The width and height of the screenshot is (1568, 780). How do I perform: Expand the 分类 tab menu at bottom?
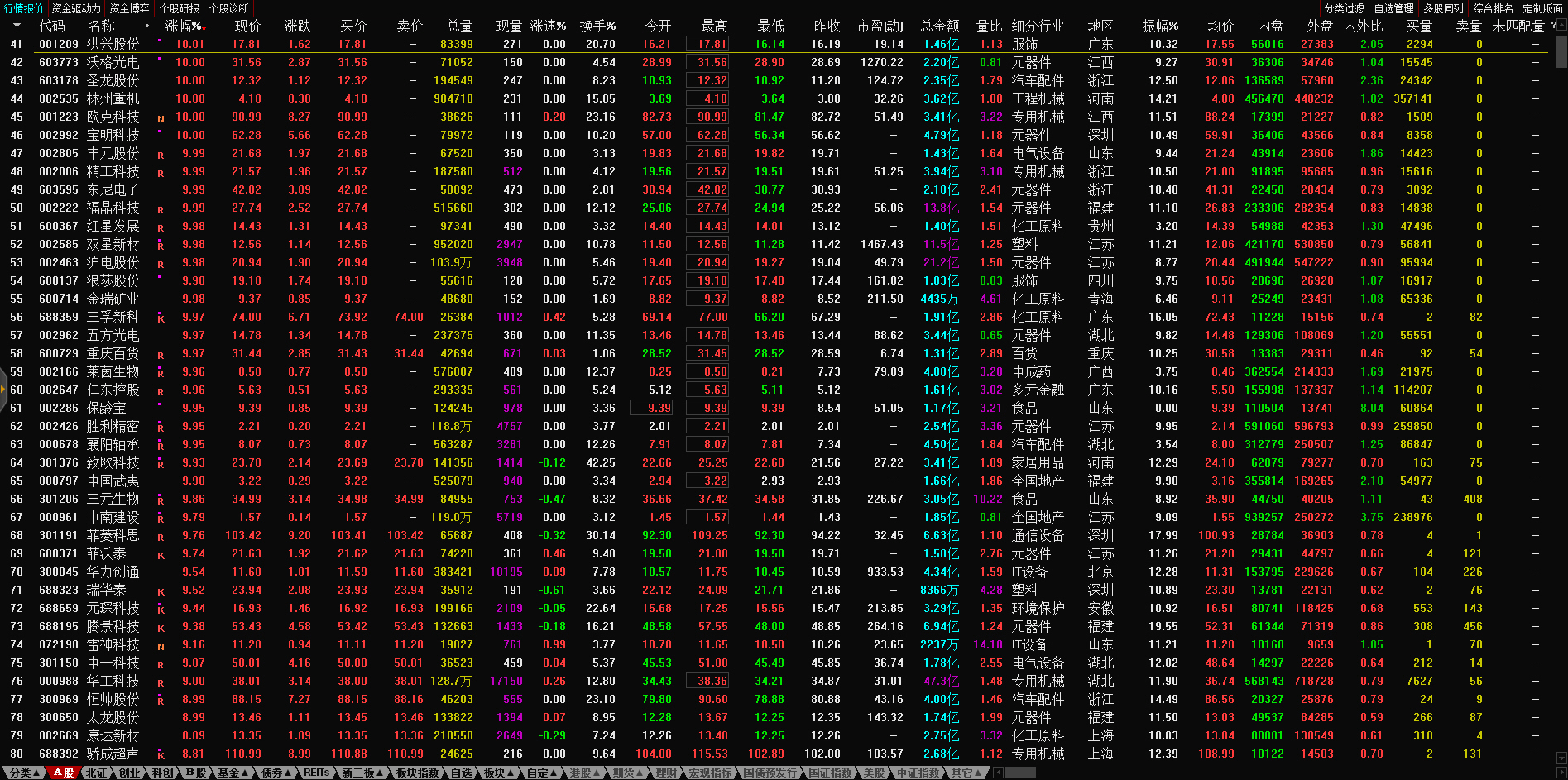pyautogui.click(x=24, y=773)
